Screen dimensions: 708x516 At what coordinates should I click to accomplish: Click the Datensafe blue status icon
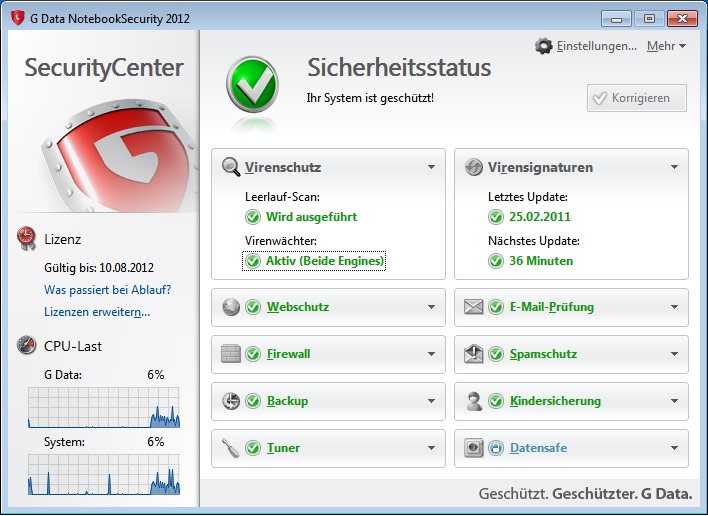click(496, 448)
